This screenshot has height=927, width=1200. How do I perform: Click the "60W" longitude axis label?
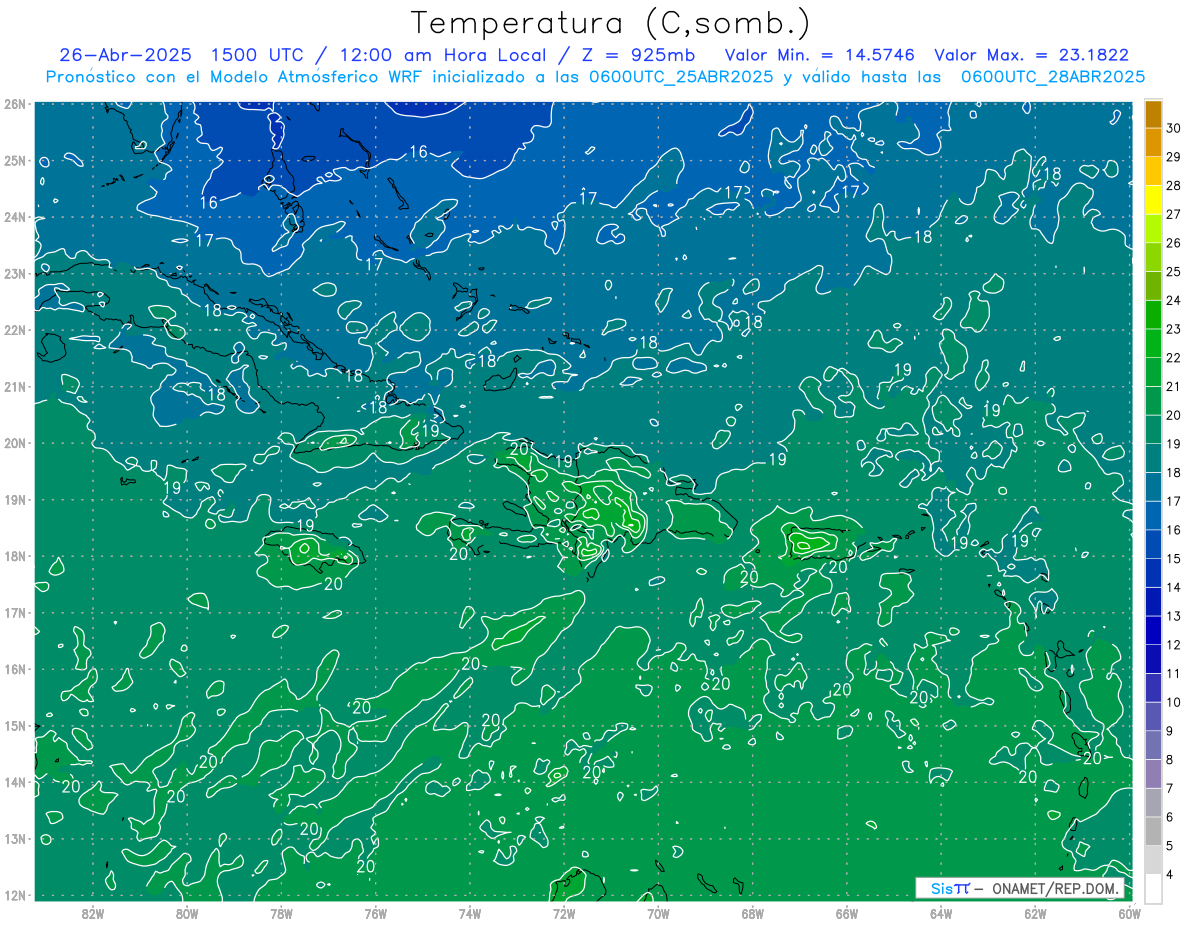click(1129, 913)
